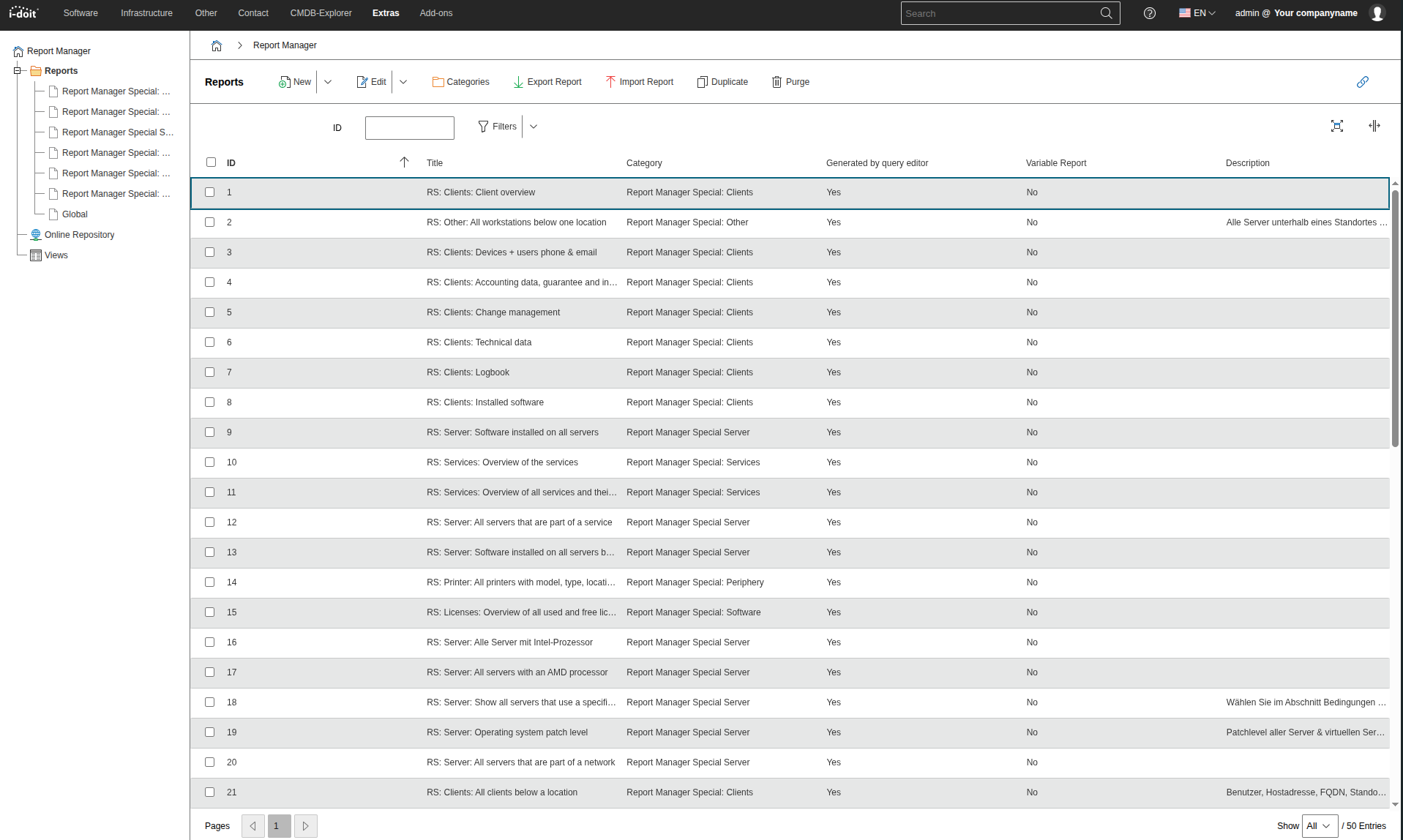Screen dimensions: 1403x840
Task: Open the Show entries All dropdown
Action: pos(1320,826)
